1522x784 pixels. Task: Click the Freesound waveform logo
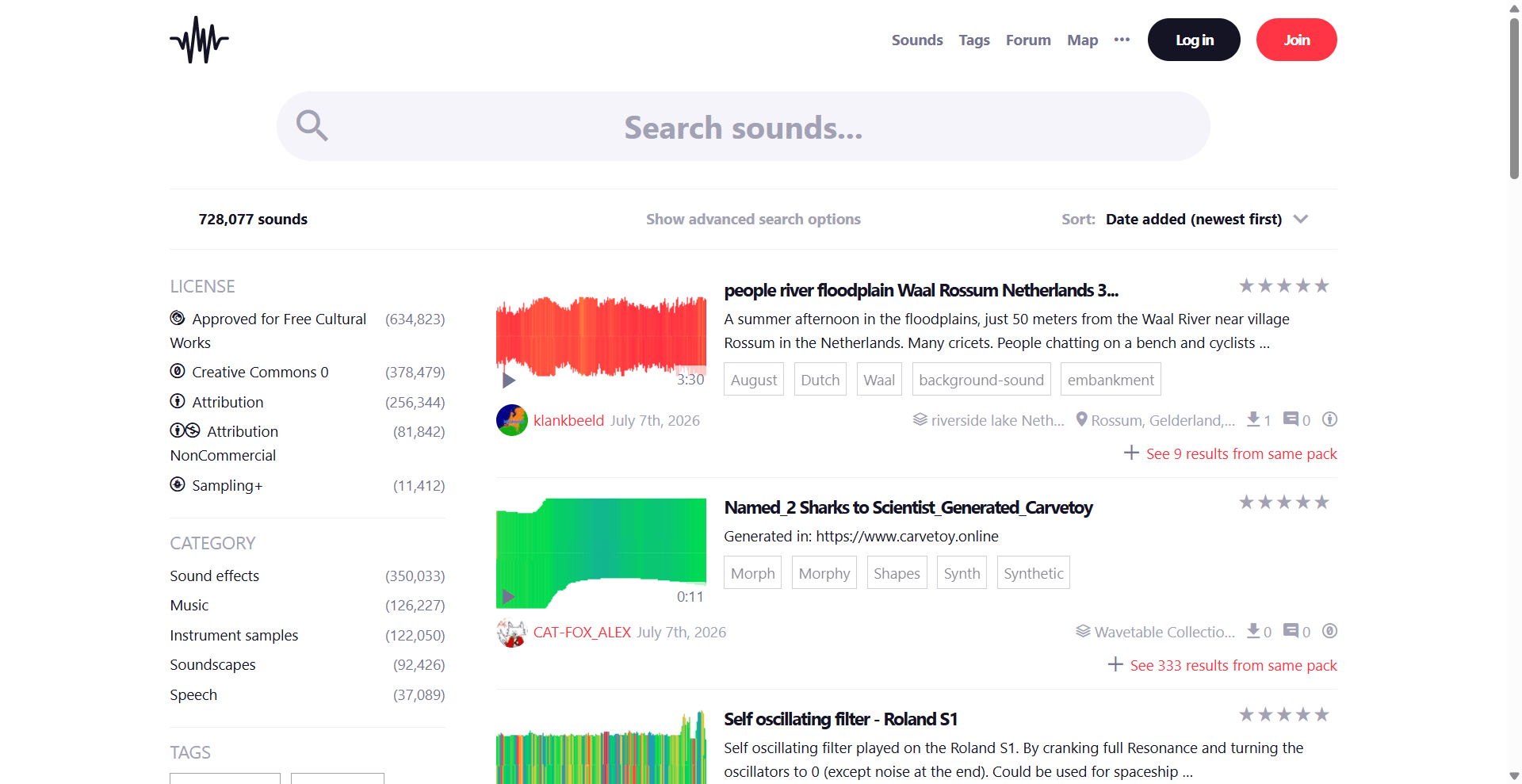[x=199, y=40]
